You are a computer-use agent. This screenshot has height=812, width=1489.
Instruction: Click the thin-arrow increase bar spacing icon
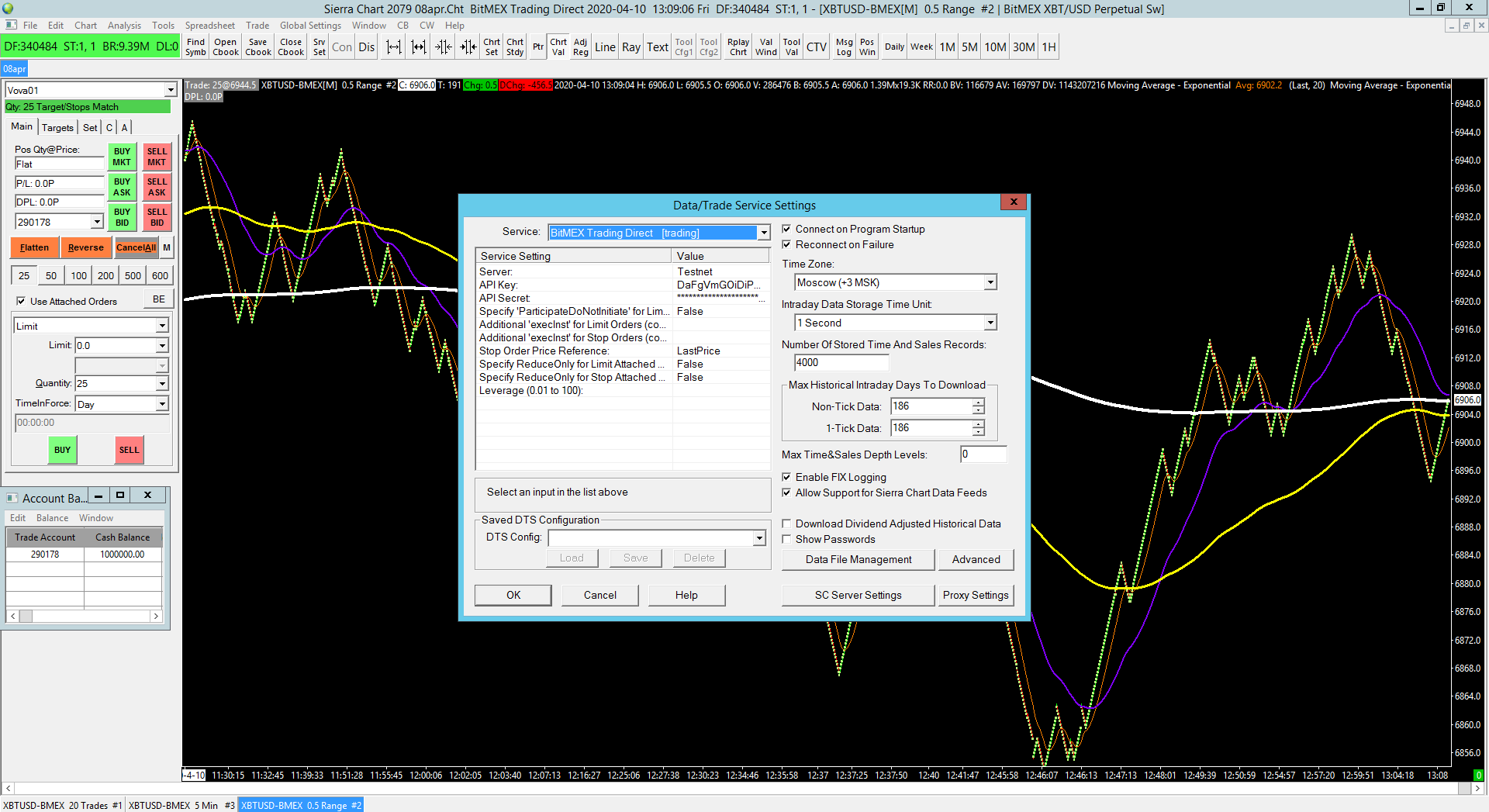tap(394, 47)
